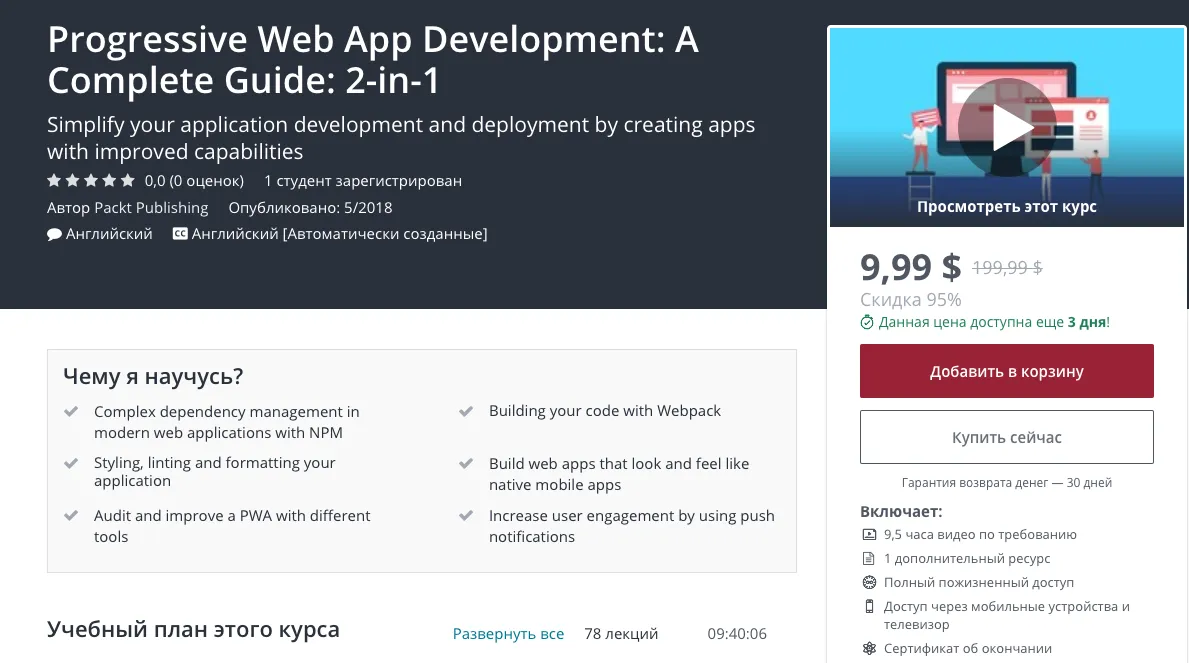Click the lifetime access icon
The width and height of the screenshot is (1189, 663).
(x=868, y=582)
